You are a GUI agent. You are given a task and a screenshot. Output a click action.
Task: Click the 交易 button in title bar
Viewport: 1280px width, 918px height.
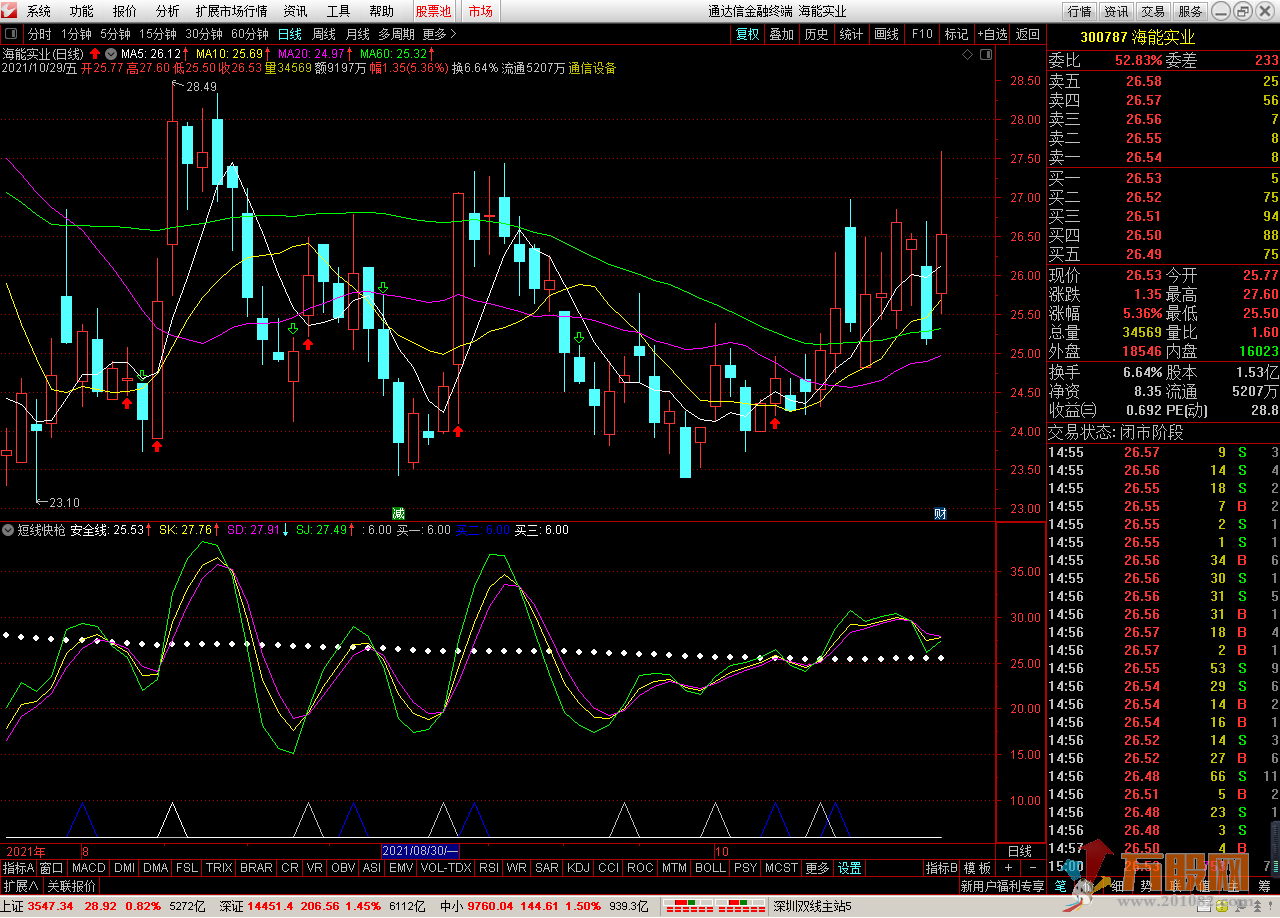pos(1153,11)
